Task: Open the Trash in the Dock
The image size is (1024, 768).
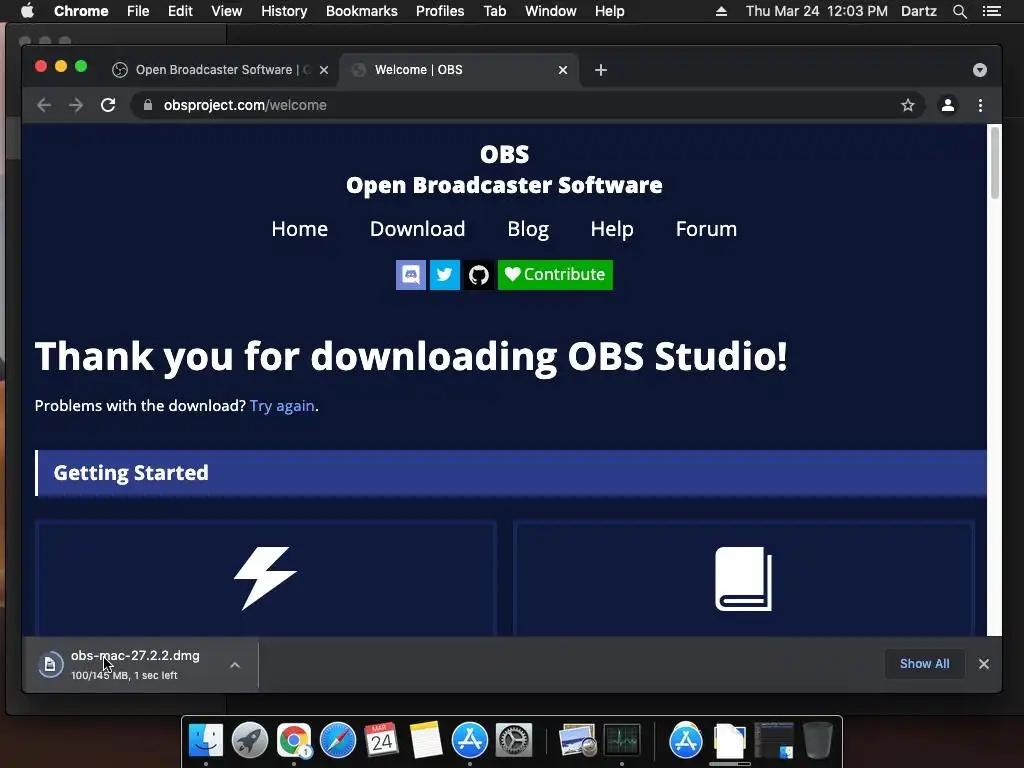Action: tap(818, 741)
